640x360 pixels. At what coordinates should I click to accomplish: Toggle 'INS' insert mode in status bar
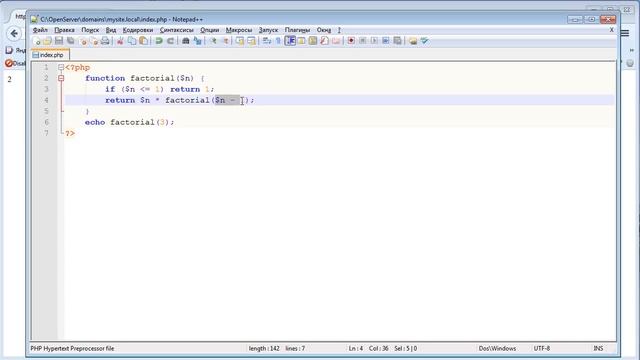pos(598,349)
